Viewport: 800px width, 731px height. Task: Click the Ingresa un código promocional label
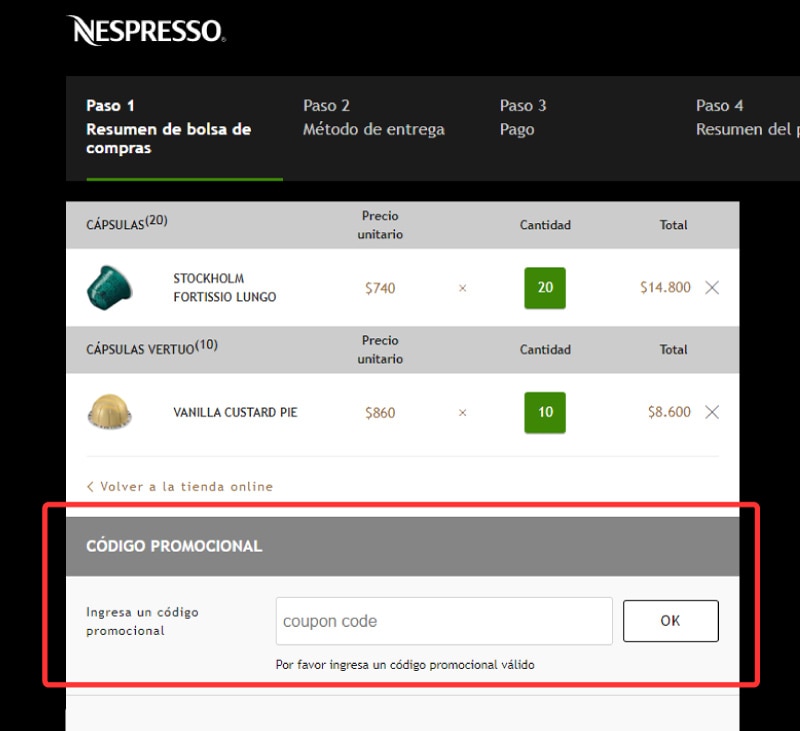pyautogui.click(x=142, y=621)
